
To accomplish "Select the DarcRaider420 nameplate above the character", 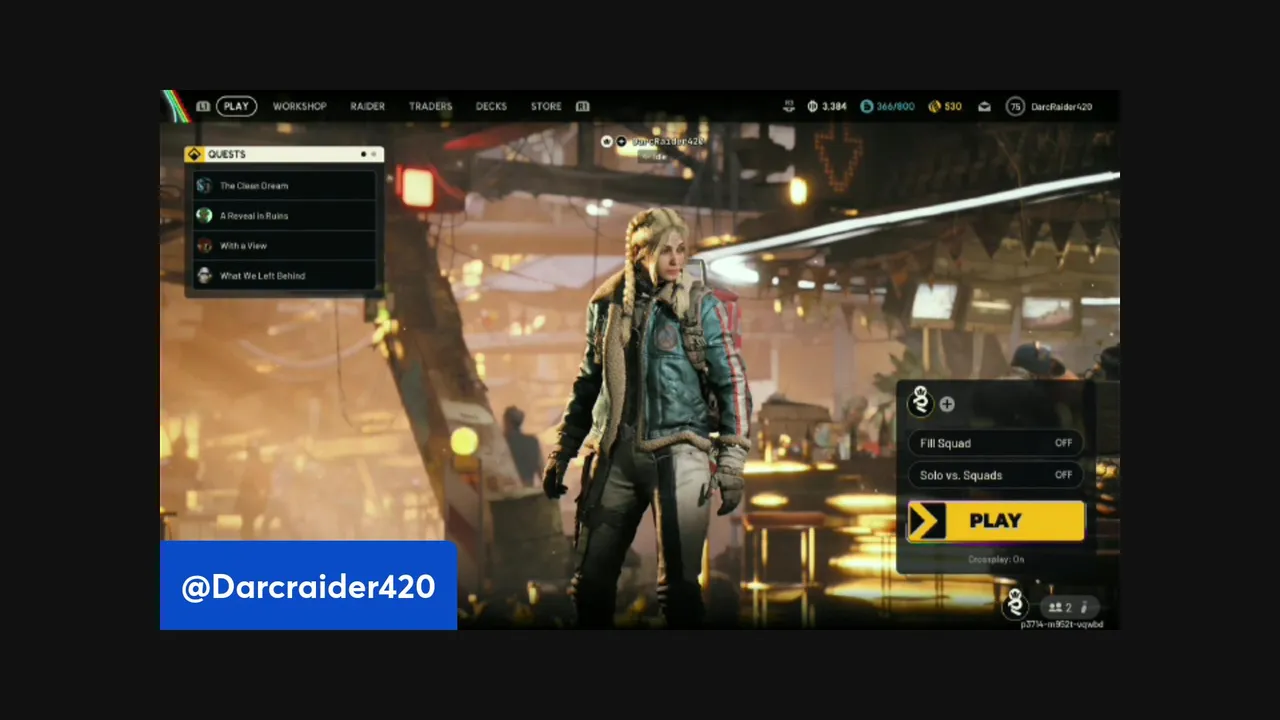I will point(667,141).
